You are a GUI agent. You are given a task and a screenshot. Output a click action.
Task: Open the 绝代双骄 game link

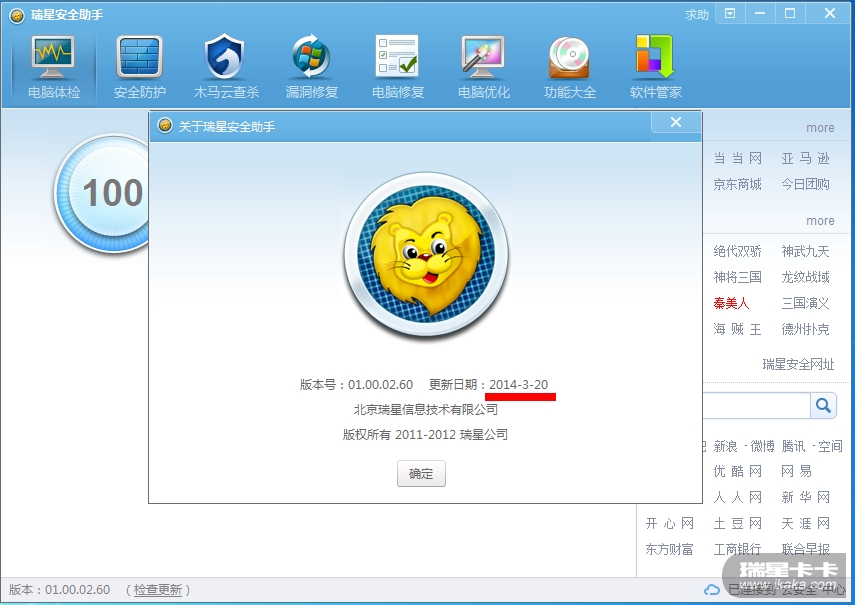coord(737,251)
